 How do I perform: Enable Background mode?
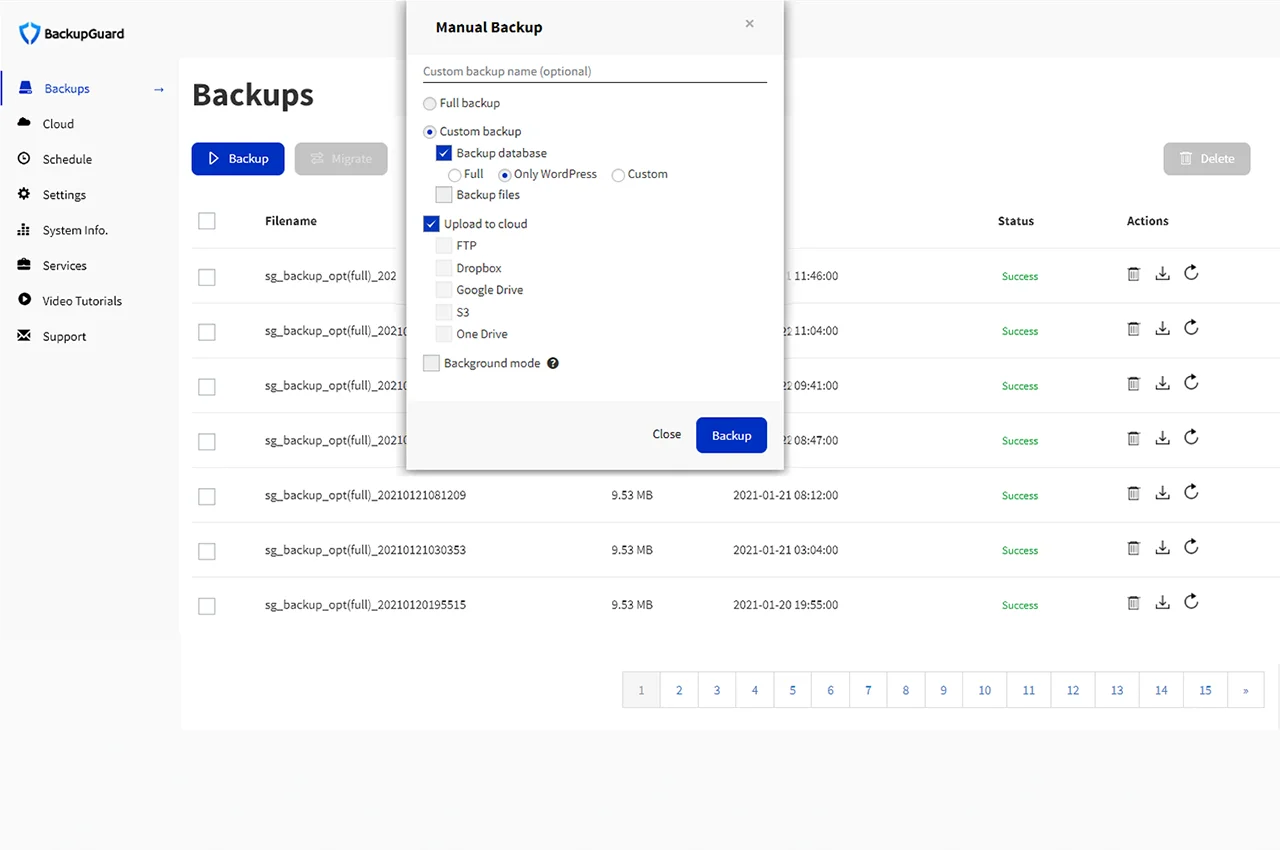[431, 362]
